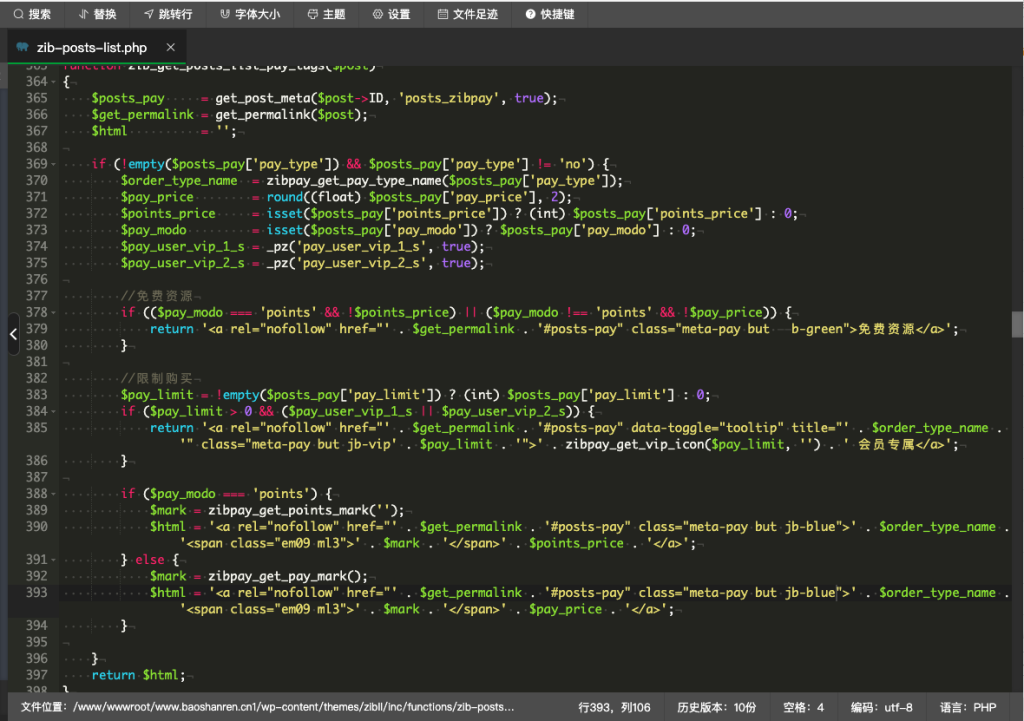This screenshot has width=1024, height=721.
Task: Click line number 365 in gutter
Action: pyautogui.click(x=37, y=98)
